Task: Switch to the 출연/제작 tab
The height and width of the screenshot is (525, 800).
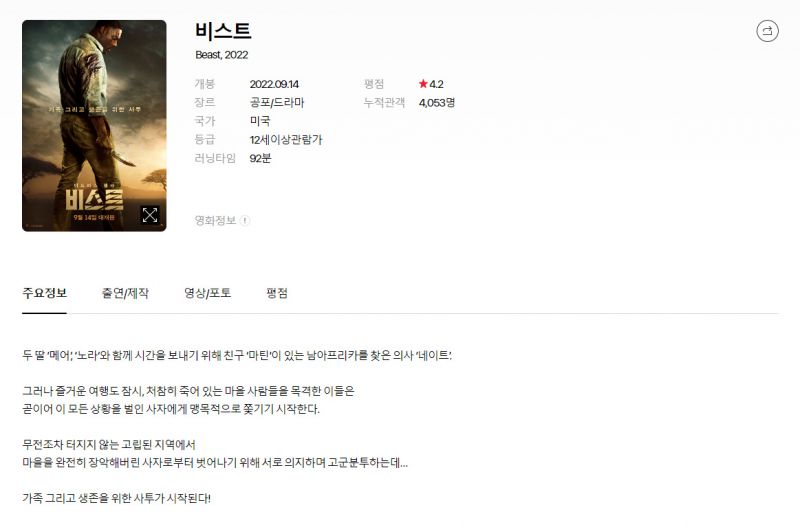Action: click(x=125, y=293)
